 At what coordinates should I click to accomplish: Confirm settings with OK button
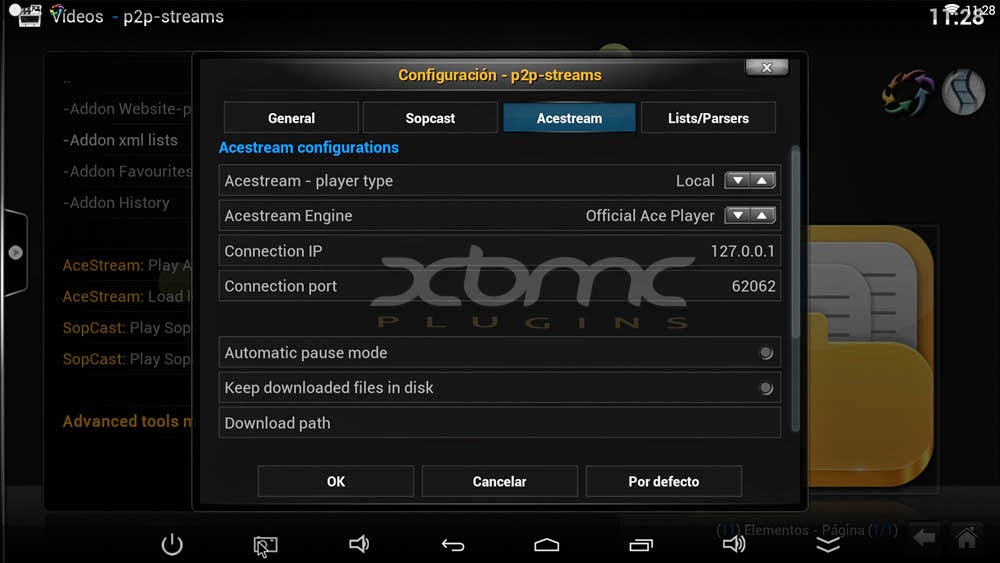point(335,481)
